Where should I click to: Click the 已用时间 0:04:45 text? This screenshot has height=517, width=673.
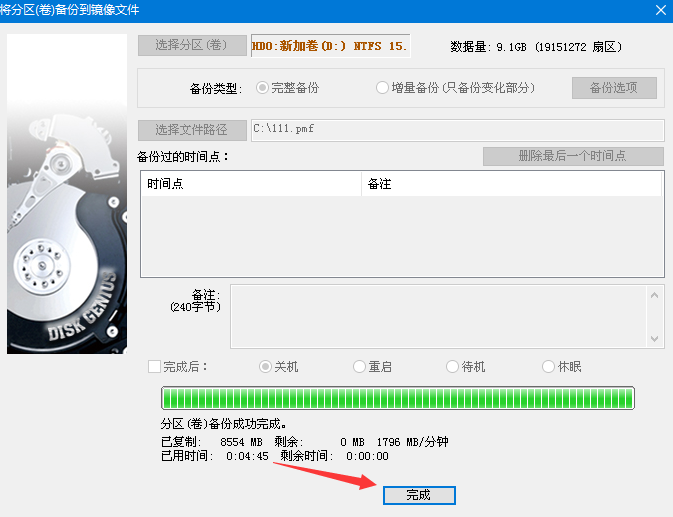[x=215, y=456]
